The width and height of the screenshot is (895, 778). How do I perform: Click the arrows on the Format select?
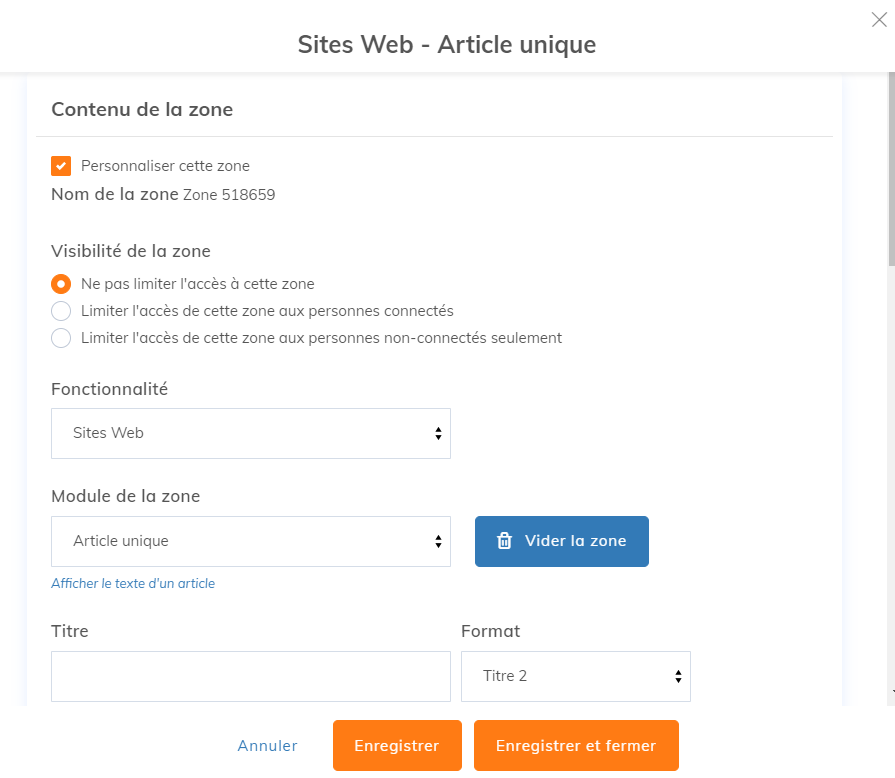678,676
